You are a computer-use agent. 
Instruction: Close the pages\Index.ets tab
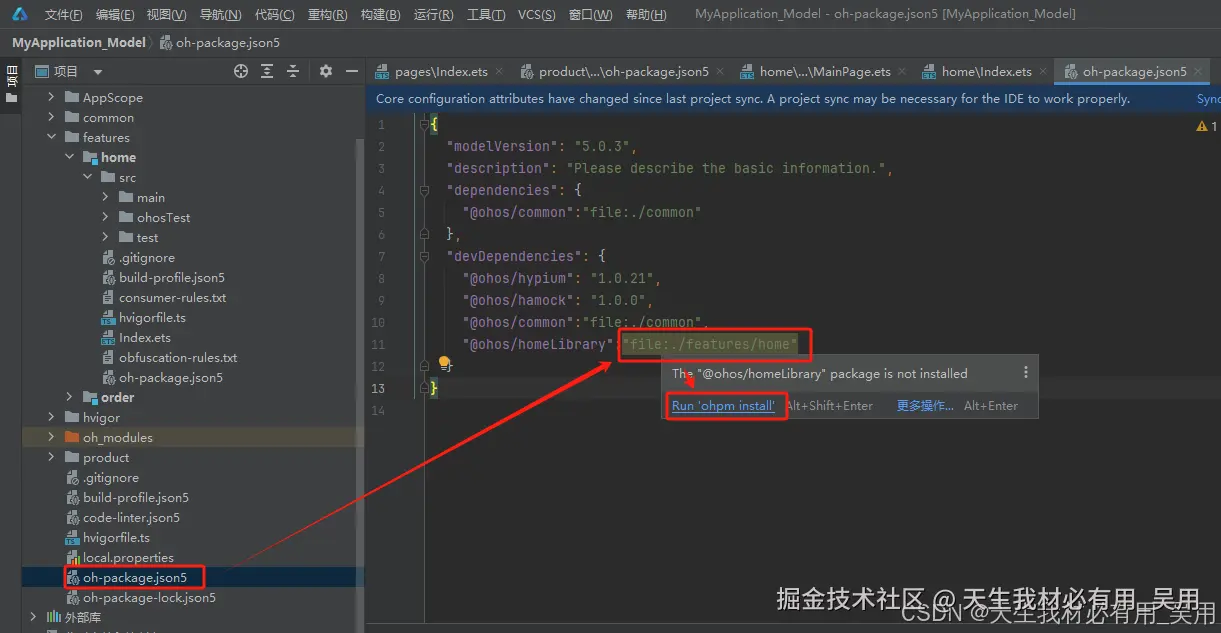[x=500, y=72]
